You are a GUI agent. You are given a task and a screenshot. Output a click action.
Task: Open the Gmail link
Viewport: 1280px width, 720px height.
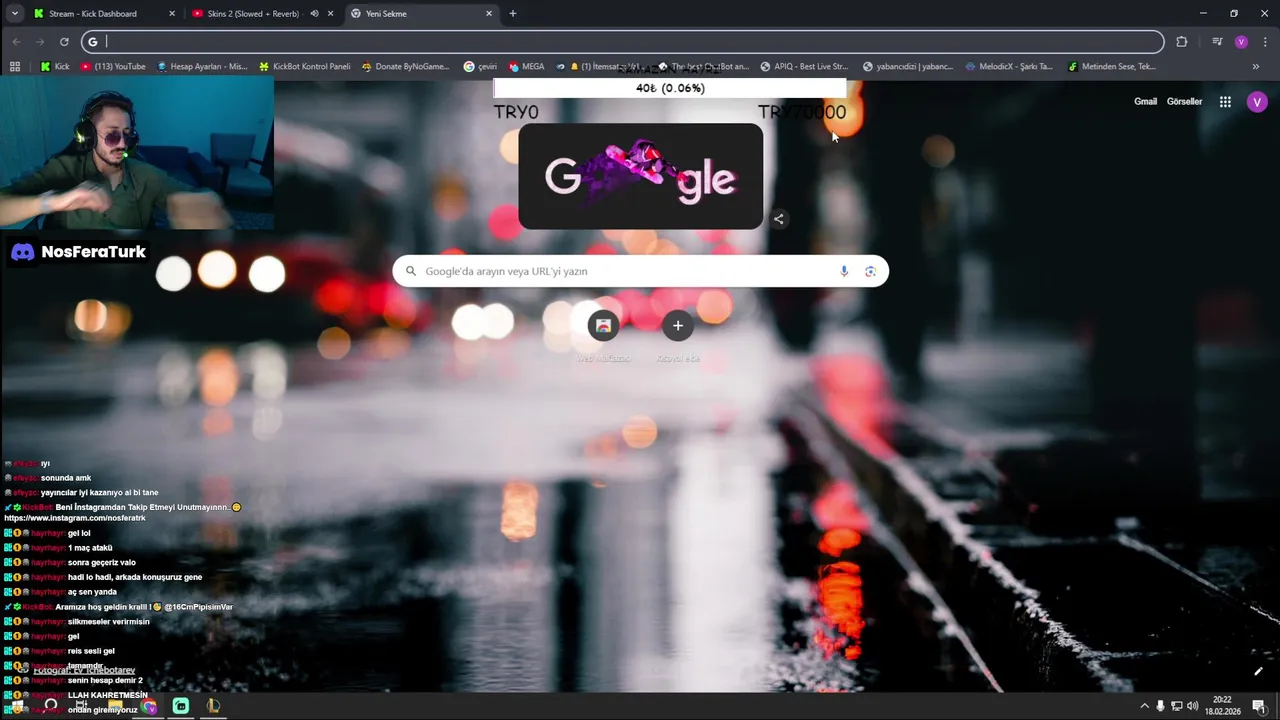point(1145,101)
